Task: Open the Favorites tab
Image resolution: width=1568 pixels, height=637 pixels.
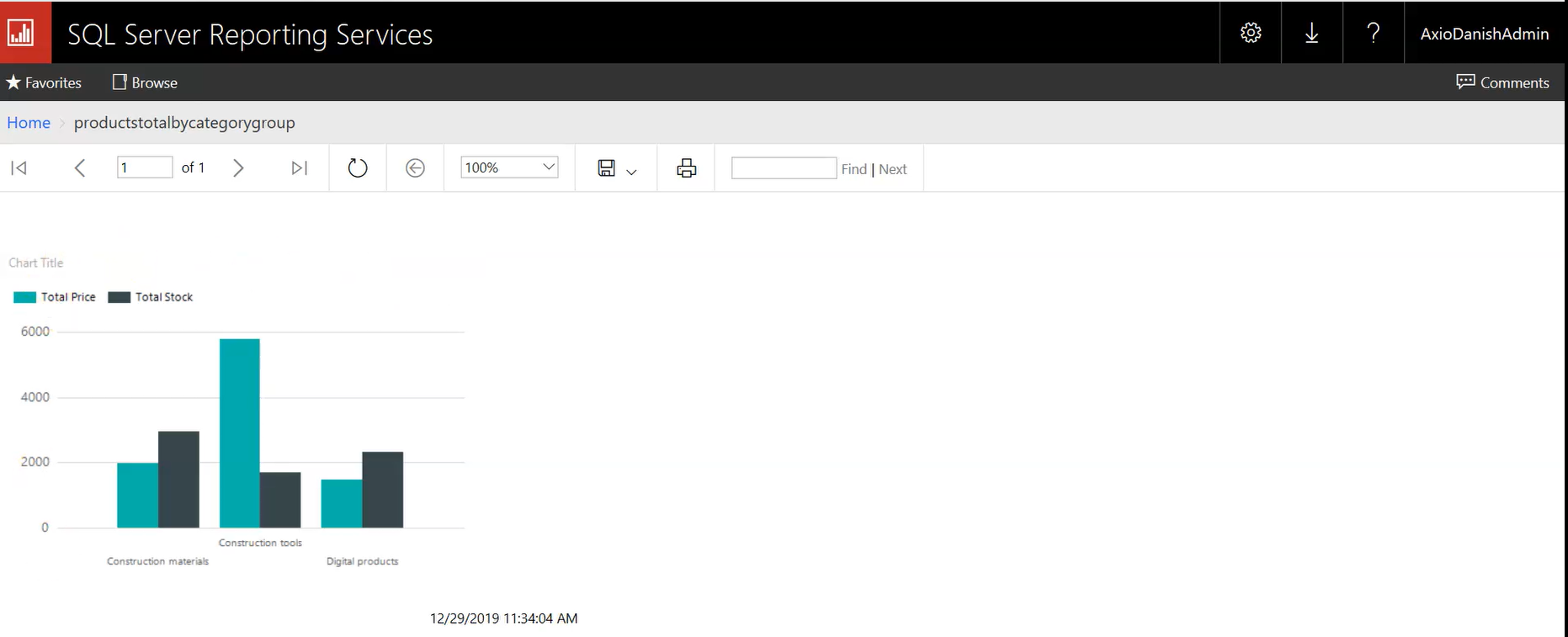Action: pos(44,82)
